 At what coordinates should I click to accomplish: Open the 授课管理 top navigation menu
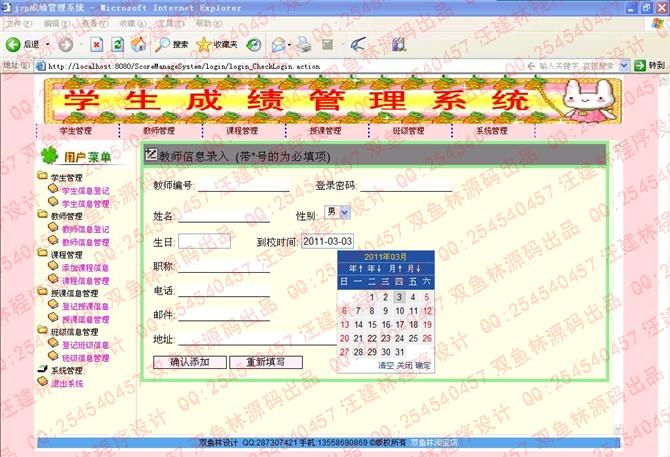pyautogui.click(x=326, y=131)
